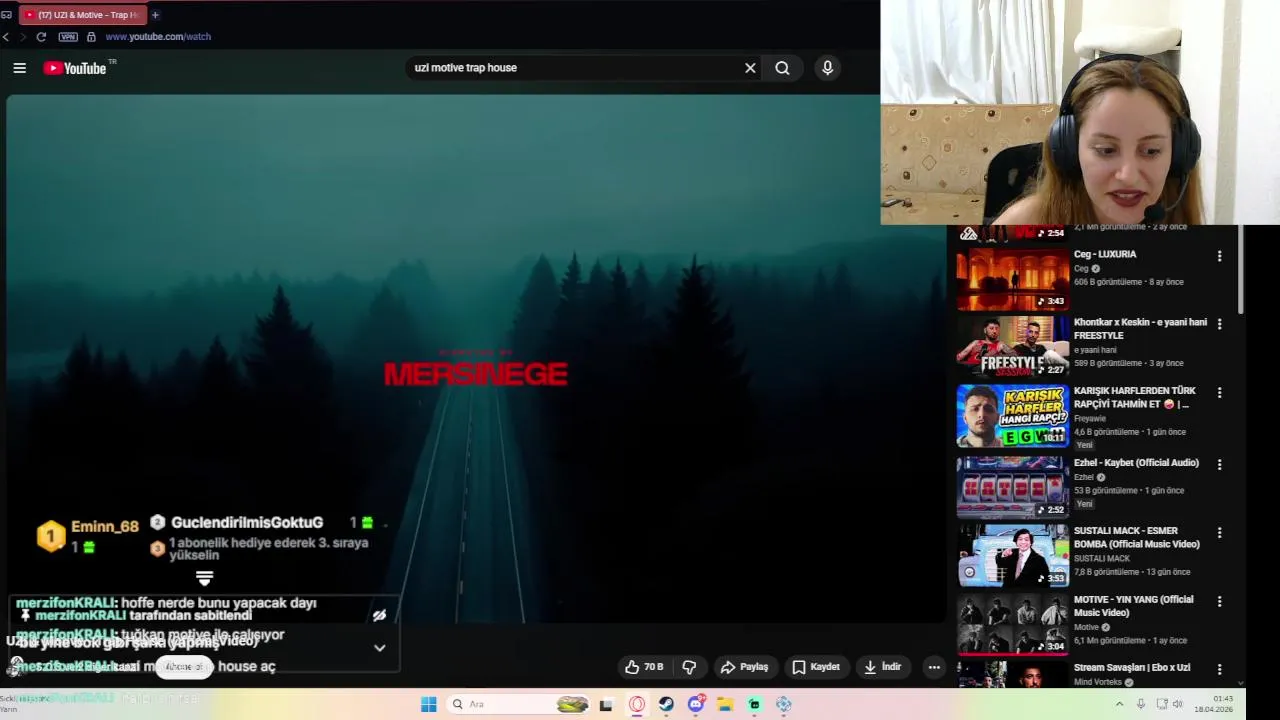Clear the search query with the X
Viewport: 1280px width, 720px height.
coord(750,68)
